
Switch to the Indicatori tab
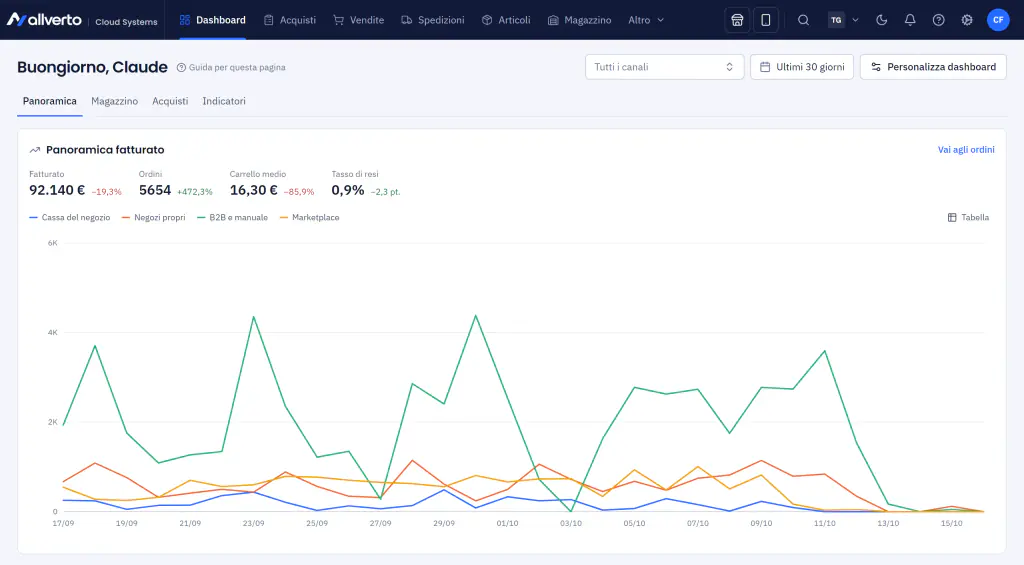pyautogui.click(x=224, y=101)
